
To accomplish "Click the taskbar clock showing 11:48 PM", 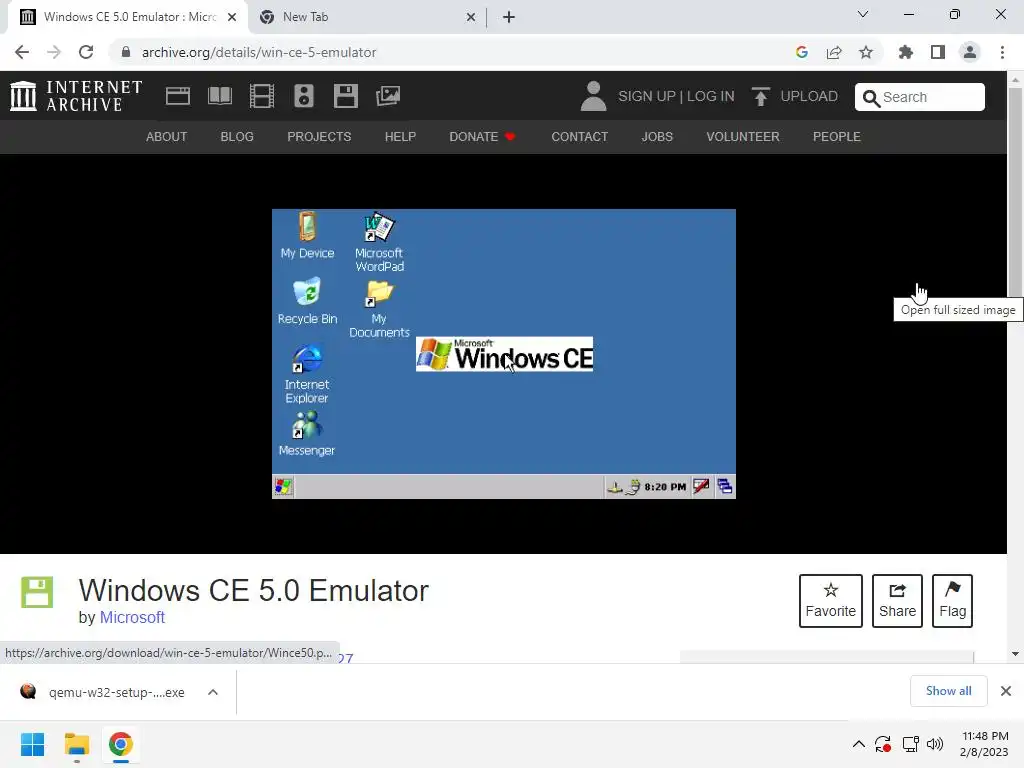I will coord(984,744).
